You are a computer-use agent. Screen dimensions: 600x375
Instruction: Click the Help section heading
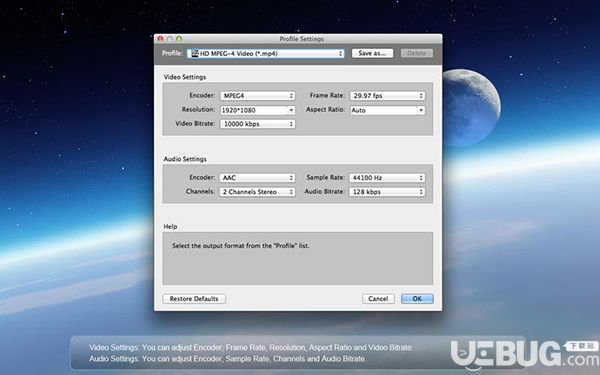pyautogui.click(x=170, y=227)
